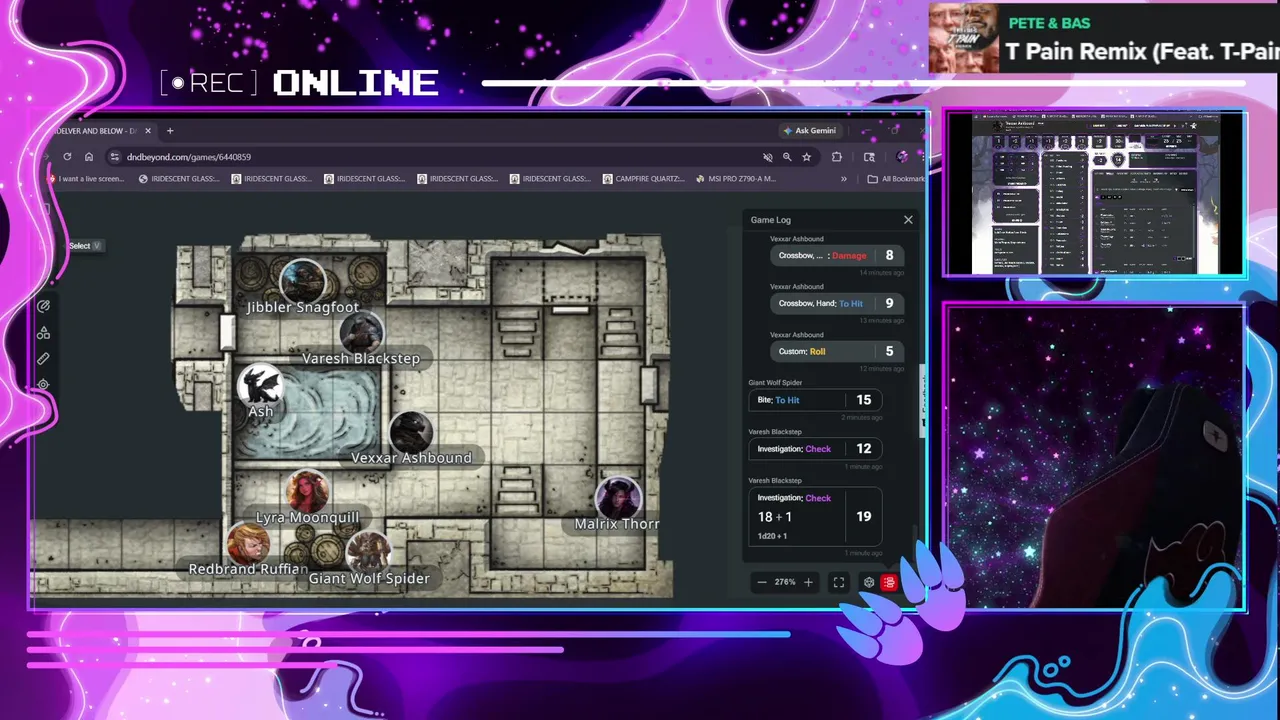
Task: Select the Target ping tool
Action: [x=43, y=384]
